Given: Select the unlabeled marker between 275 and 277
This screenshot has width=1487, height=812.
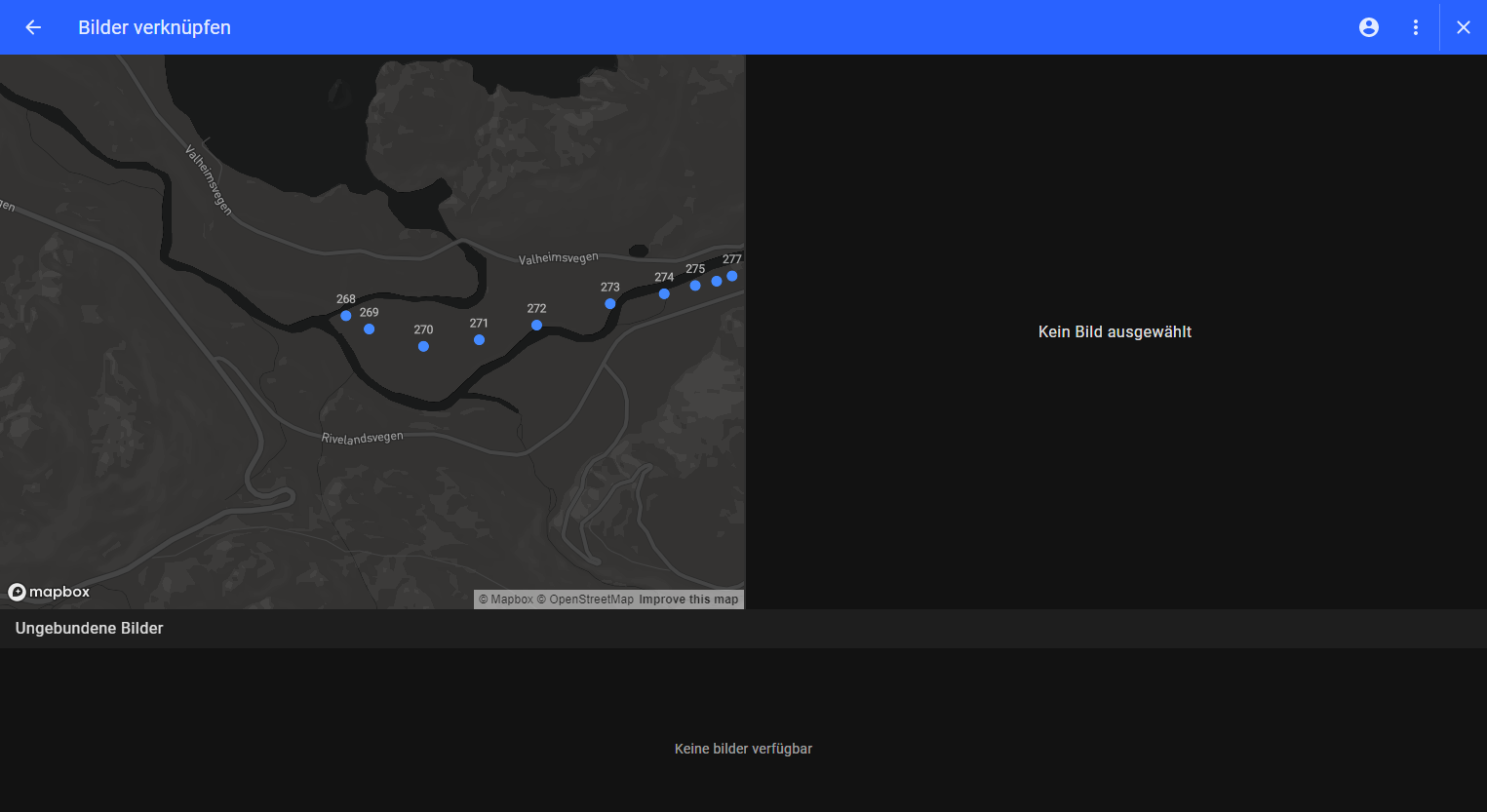Looking at the screenshot, I should click(x=717, y=281).
